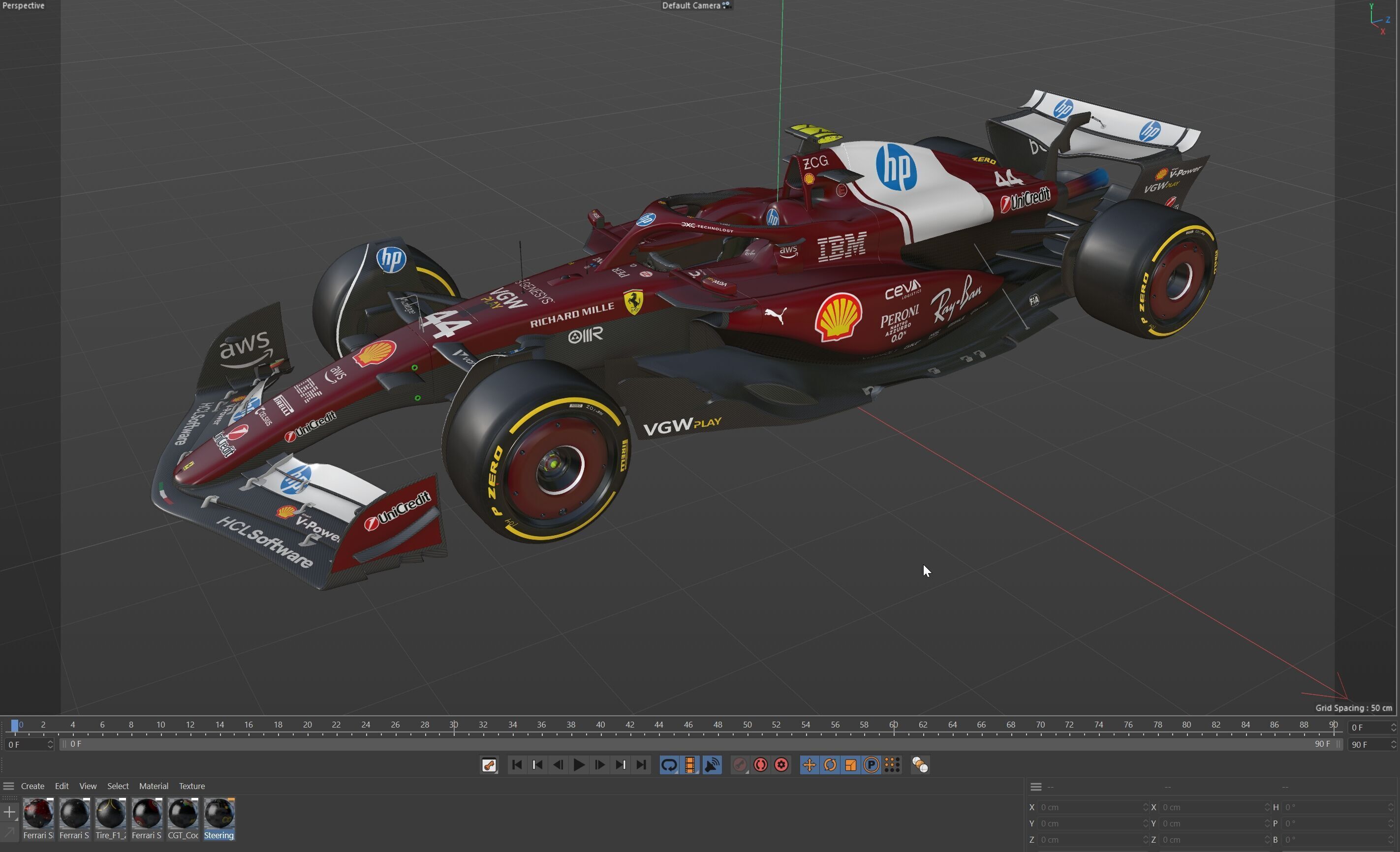Open the View menu
This screenshot has width=1400, height=852.
[88, 786]
